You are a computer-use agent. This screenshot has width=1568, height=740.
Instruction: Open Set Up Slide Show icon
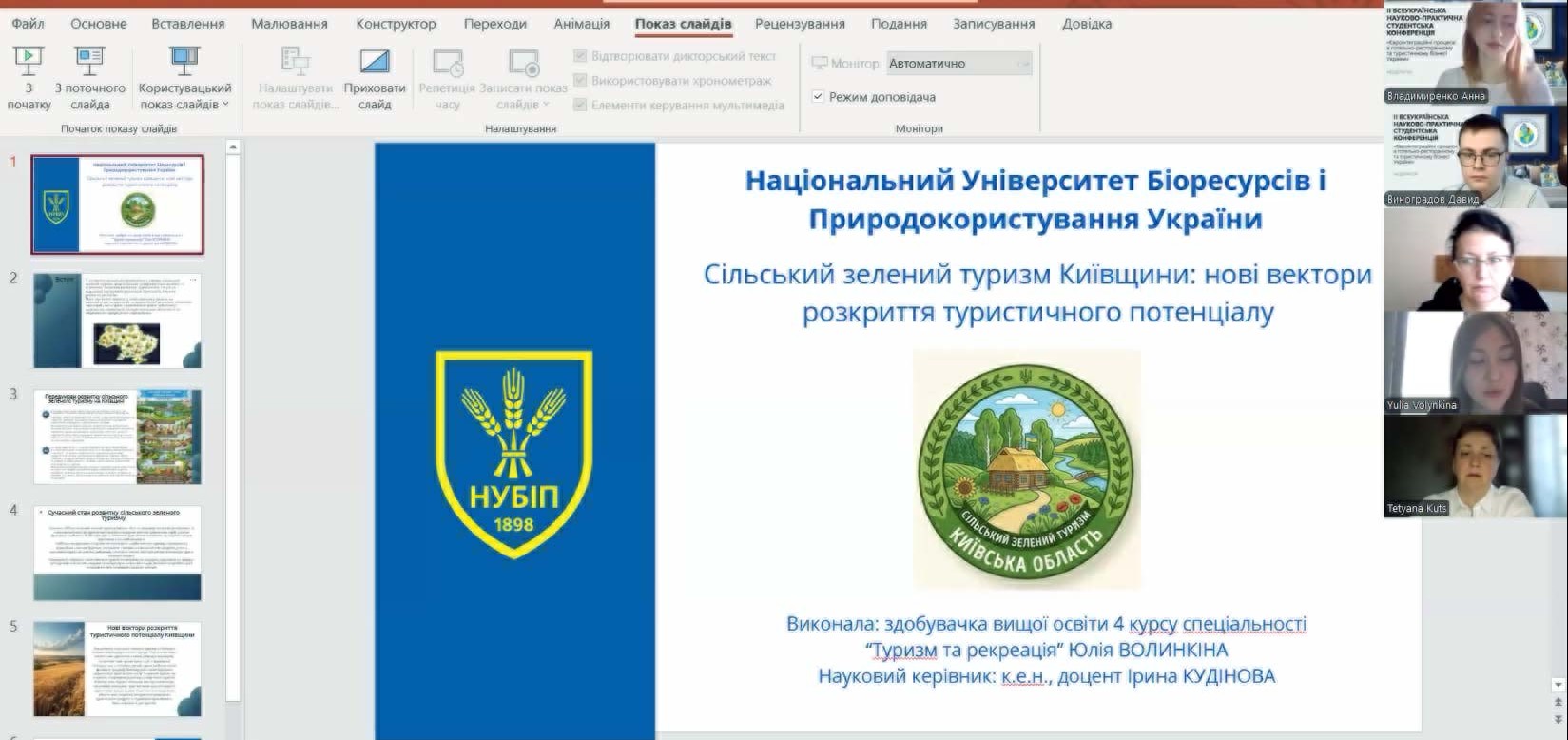point(296,63)
